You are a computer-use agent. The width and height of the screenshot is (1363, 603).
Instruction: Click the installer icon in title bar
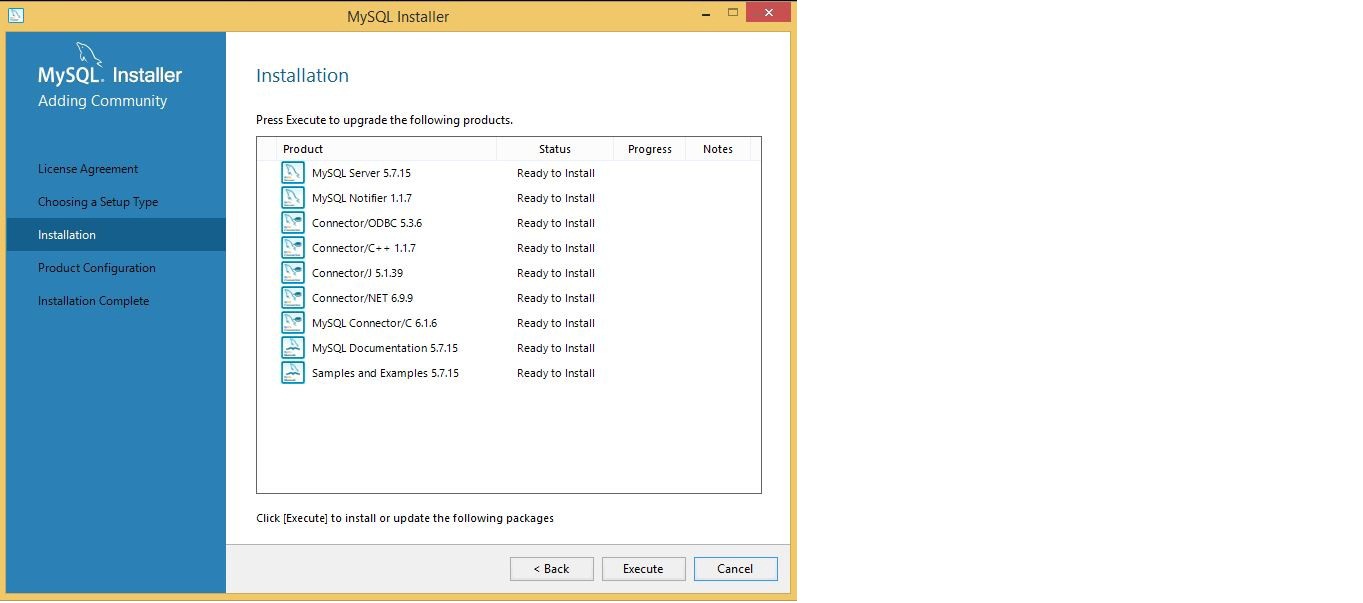pyautogui.click(x=16, y=16)
